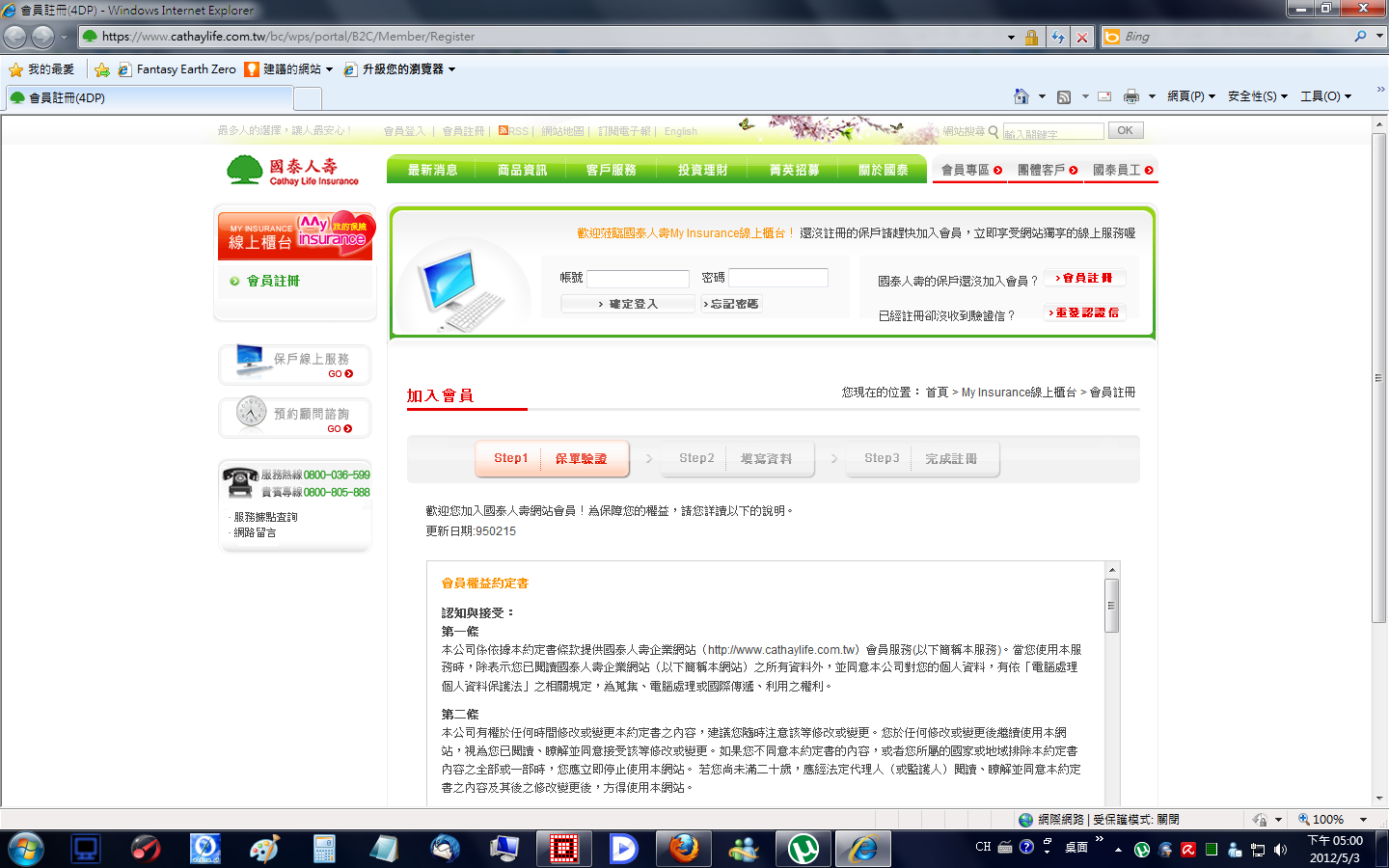Click the agreement text box scrollbar thumb
1389x868 pixels.
tap(1111, 606)
